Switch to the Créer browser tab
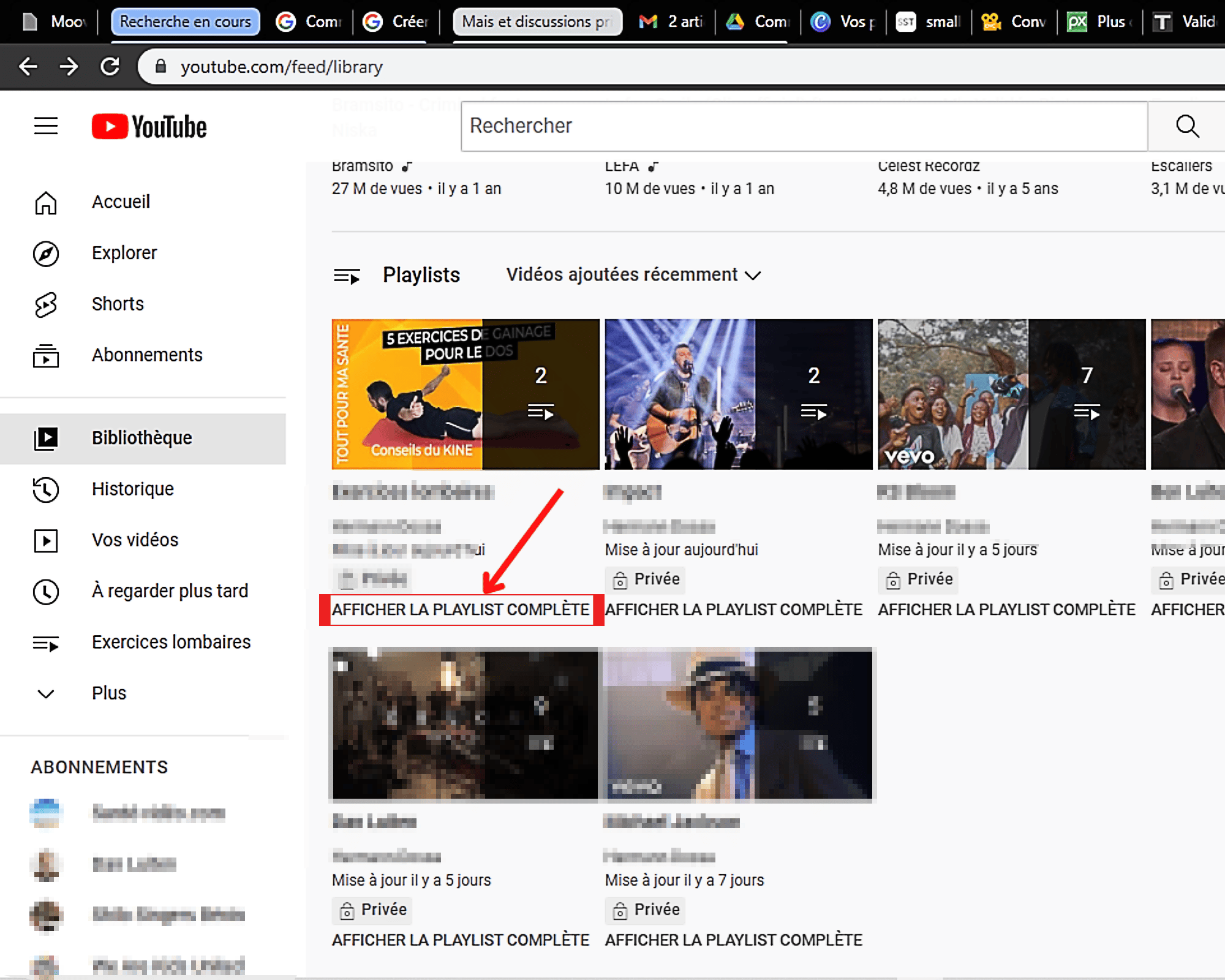Viewport: 1225px width, 980px height. [396, 22]
